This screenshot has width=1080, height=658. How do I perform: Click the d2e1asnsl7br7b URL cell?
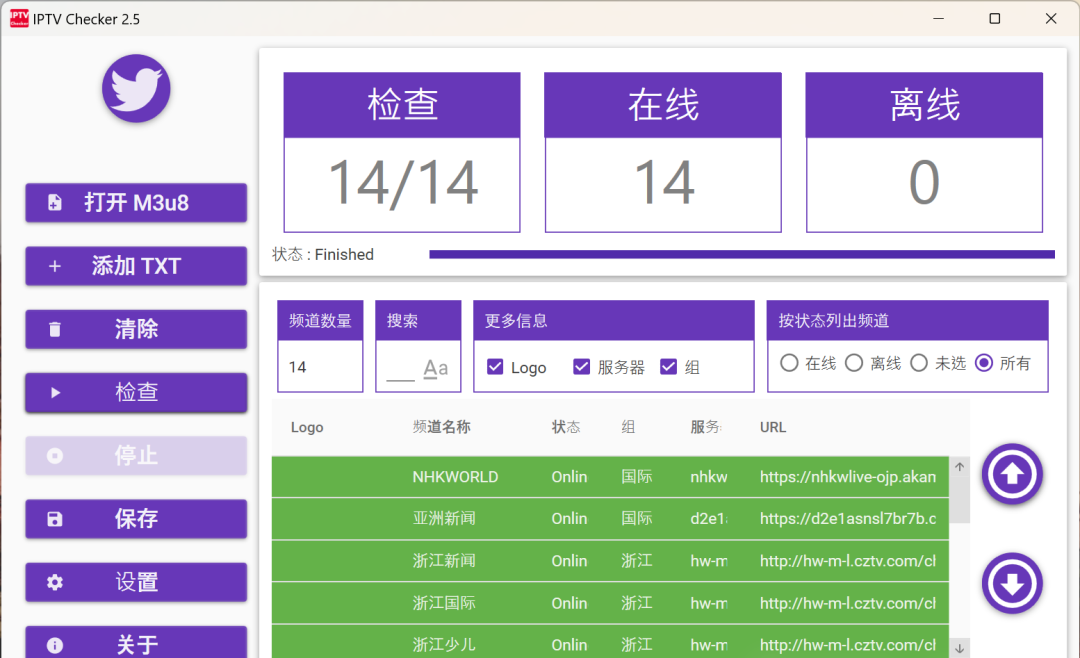[848, 519]
